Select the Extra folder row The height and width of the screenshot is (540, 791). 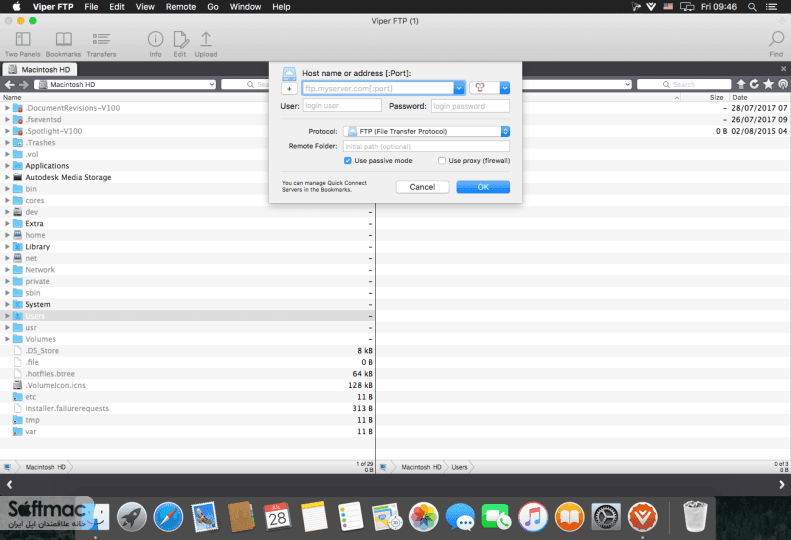(x=187, y=224)
